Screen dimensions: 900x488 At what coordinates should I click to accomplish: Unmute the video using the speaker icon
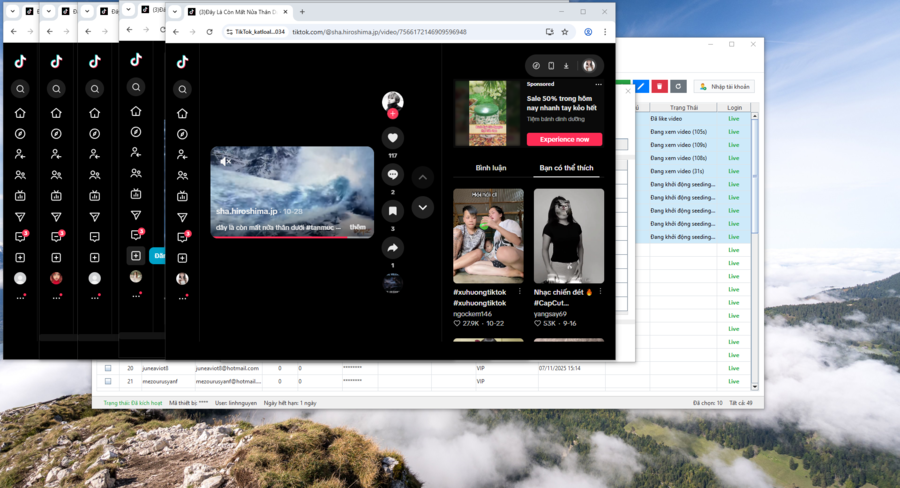click(x=226, y=161)
